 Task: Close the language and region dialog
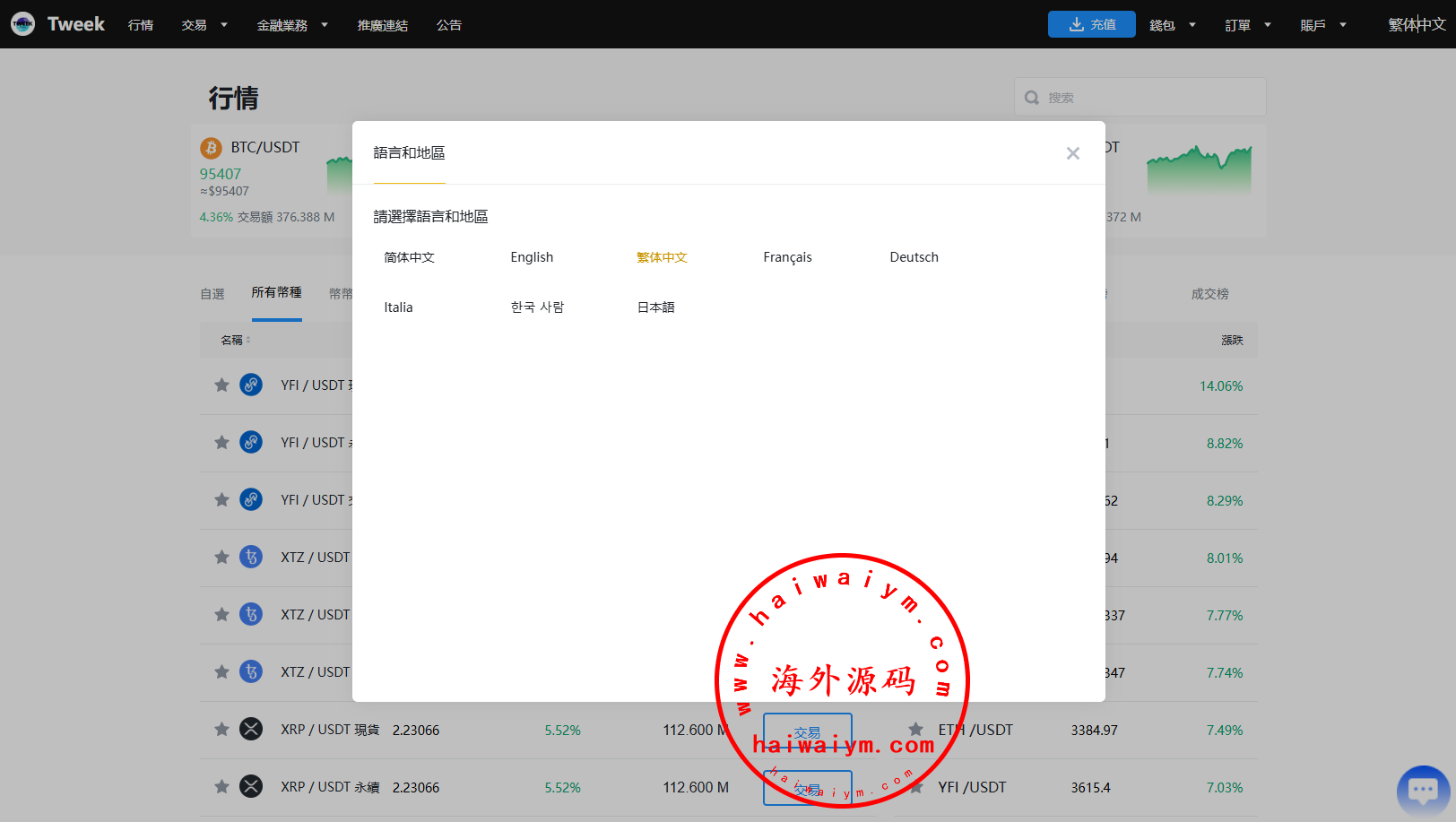pos(1072,153)
